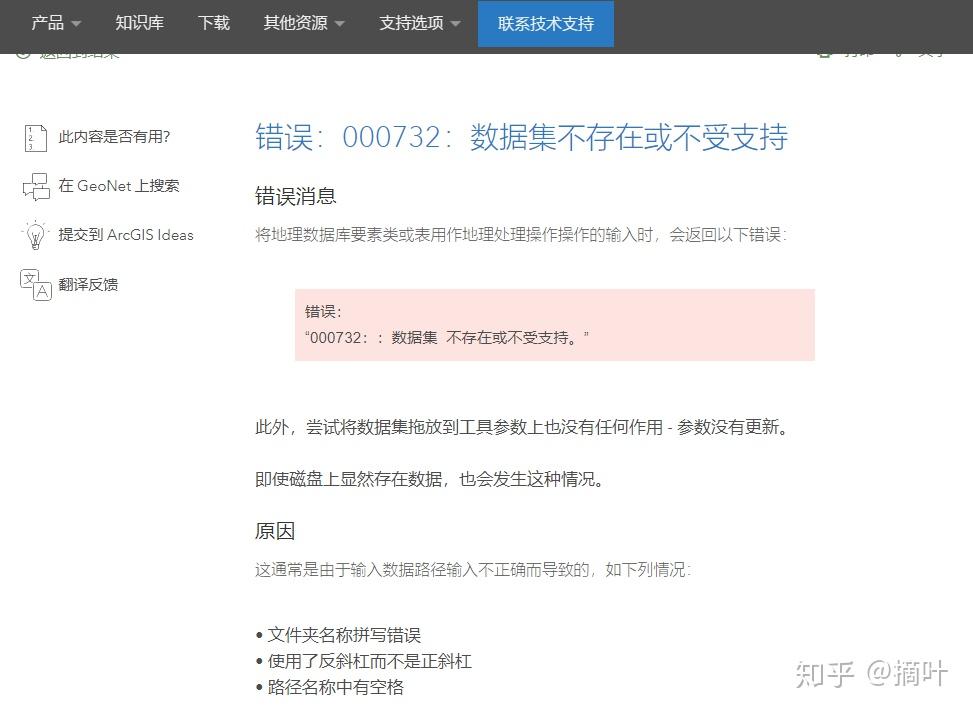
Task: Expand the 其他资源 dropdown arrow
Action: pyautogui.click(x=339, y=24)
